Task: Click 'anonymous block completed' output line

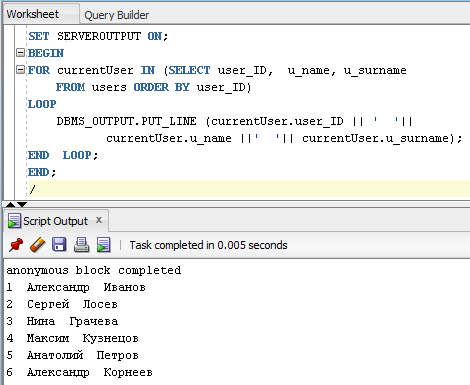Action: [94, 270]
